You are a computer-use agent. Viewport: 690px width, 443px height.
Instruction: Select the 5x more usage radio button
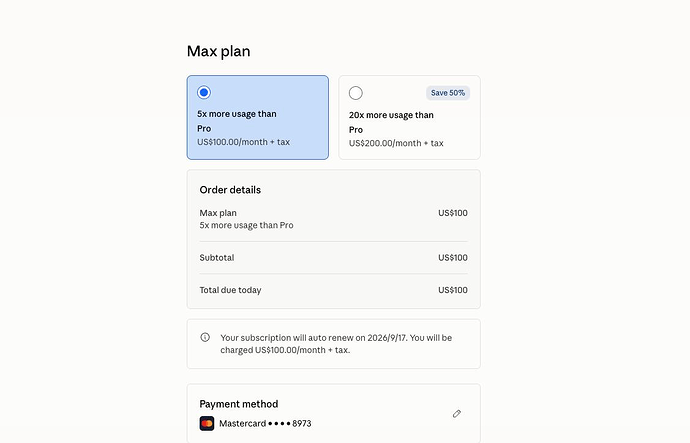click(x=204, y=92)
